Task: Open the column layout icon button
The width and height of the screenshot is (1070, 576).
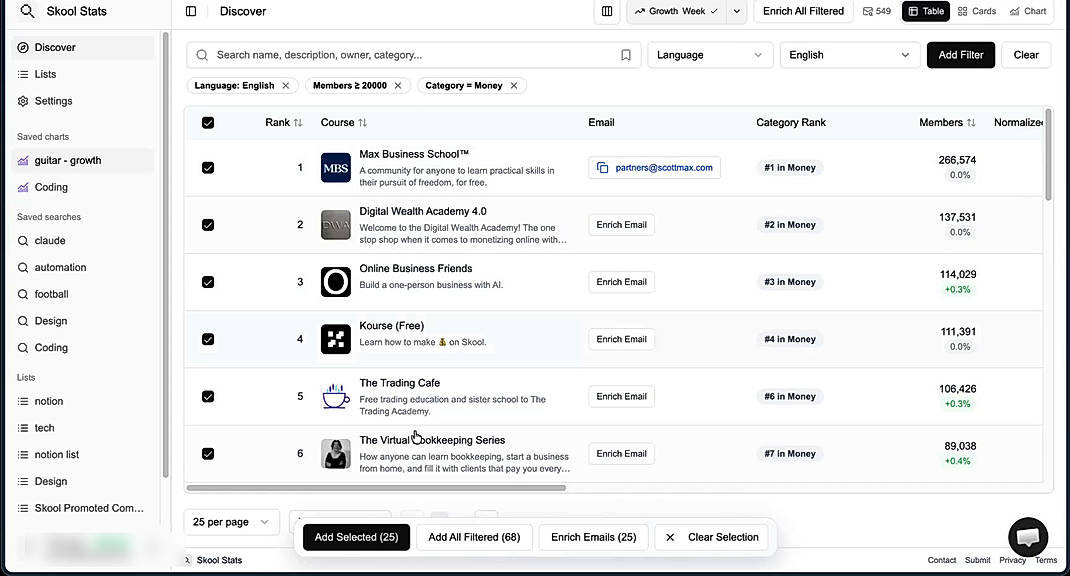Action: (607, 11)
